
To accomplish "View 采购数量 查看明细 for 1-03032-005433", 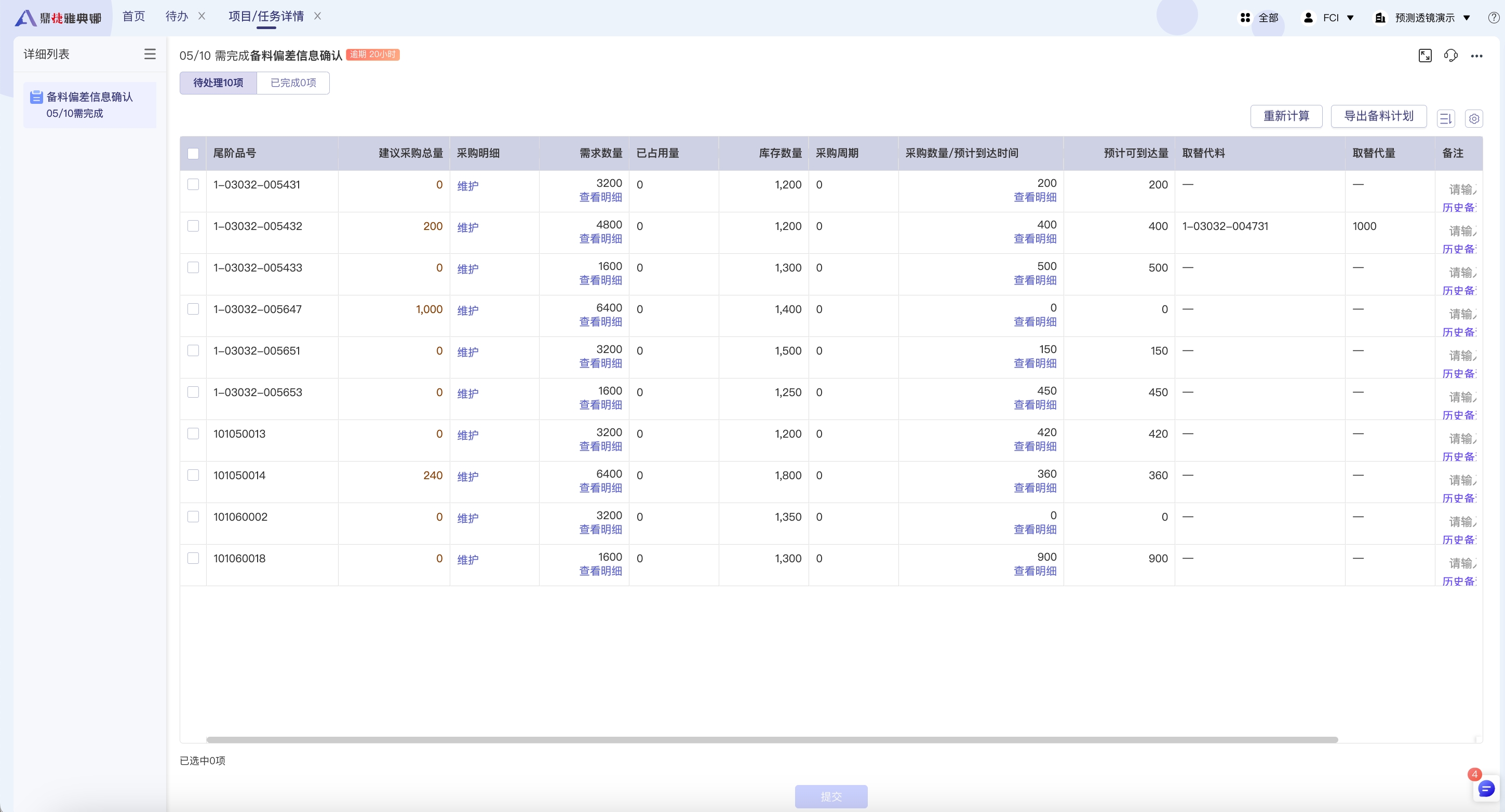I will tap(1034, 280).
